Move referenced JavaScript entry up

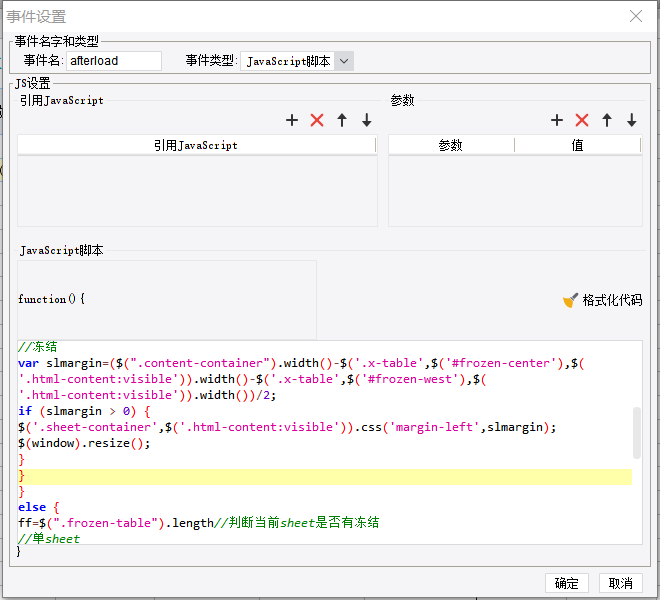pyautogui.click(x=342, y=120)
